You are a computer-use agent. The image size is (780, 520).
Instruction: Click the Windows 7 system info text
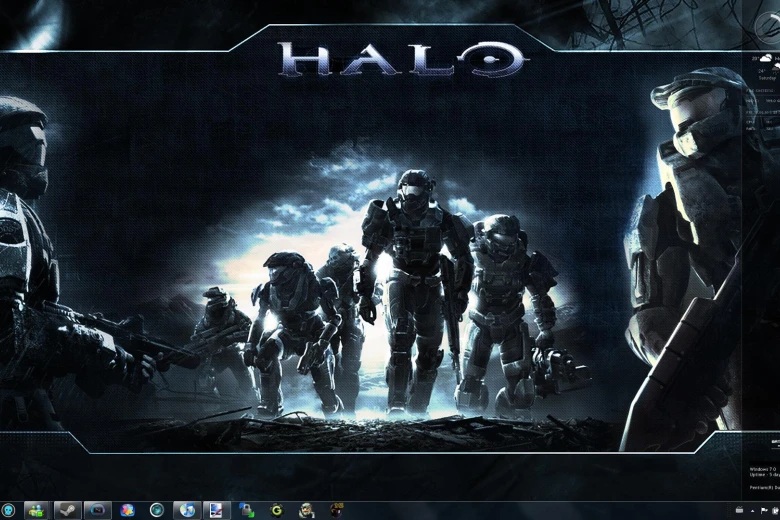[765, 469]
